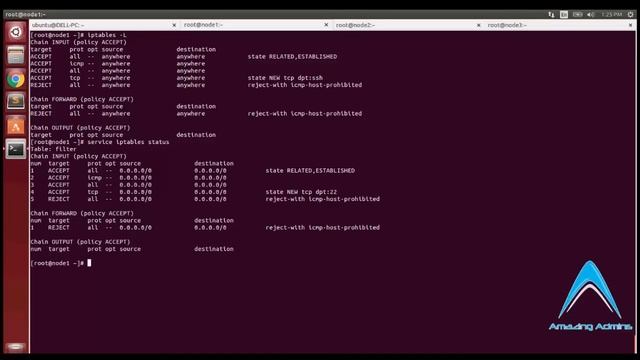Click the 'Table: filter' line

click(53, 149)
